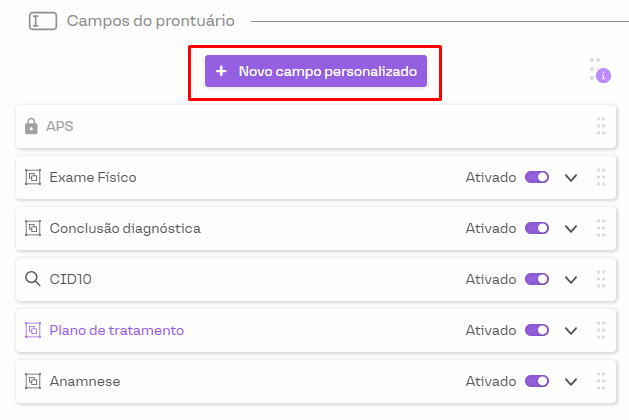Image resolution: width=629 pixels, height=420 pixels.
Task: Click the info dots icon at top right
Action: tap(600, 70)
